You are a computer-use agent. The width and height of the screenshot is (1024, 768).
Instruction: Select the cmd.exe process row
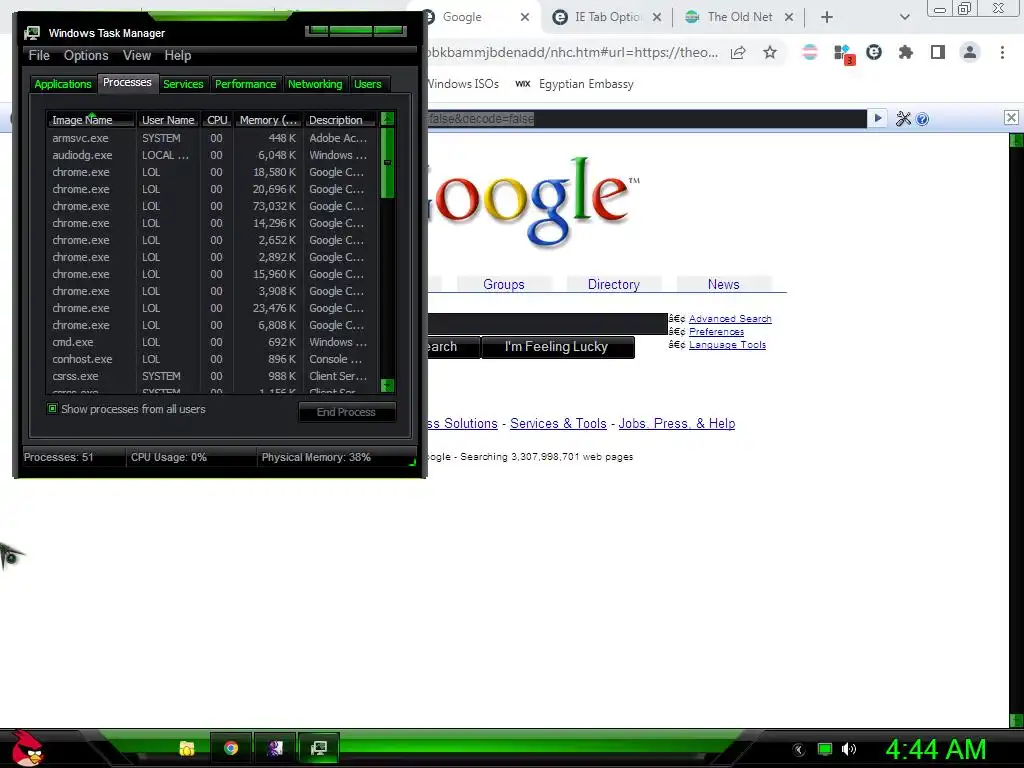[212, 342]
